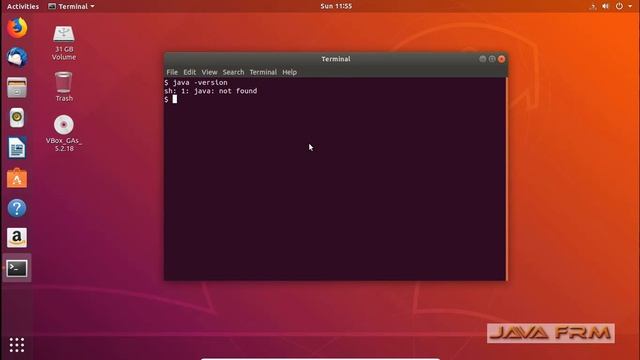Close the Terminal window

tap(502, 59)
